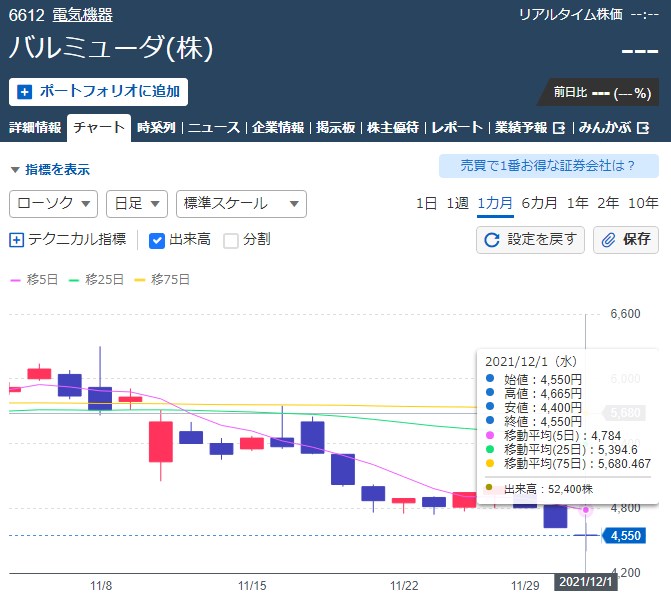Click the 4,550 current price label
This screenshot has height=603, width=671.
point(624,536)
